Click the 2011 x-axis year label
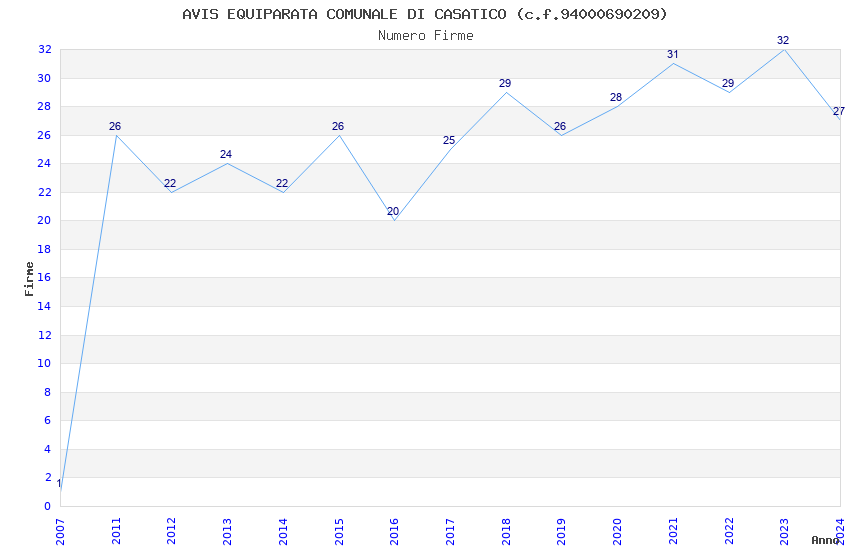Image resolution: width=850 pixels, height=550 pixels. pos(115,532)
